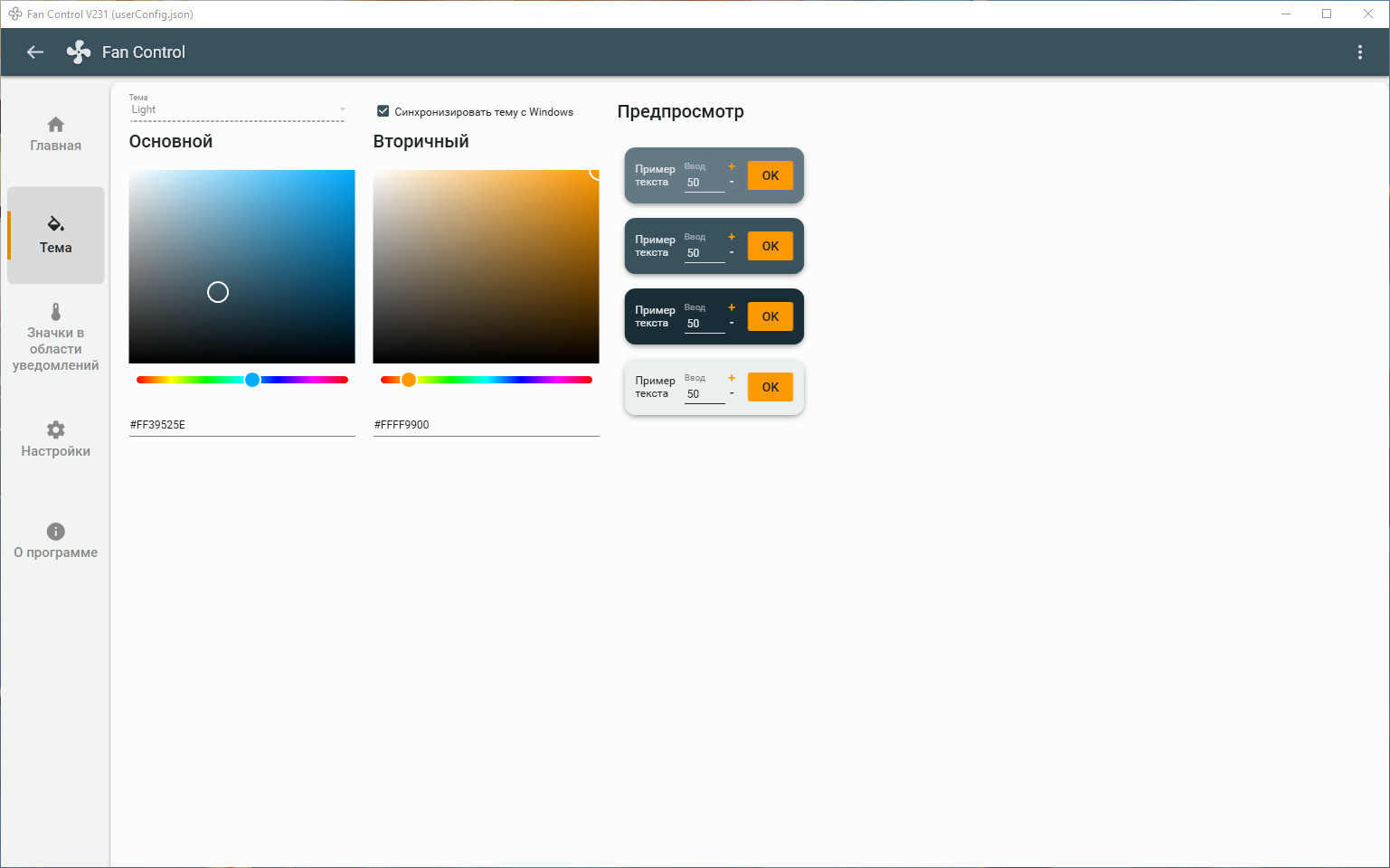Click plus in second preview card
1390x868 pixels.
tap(732, 237)
